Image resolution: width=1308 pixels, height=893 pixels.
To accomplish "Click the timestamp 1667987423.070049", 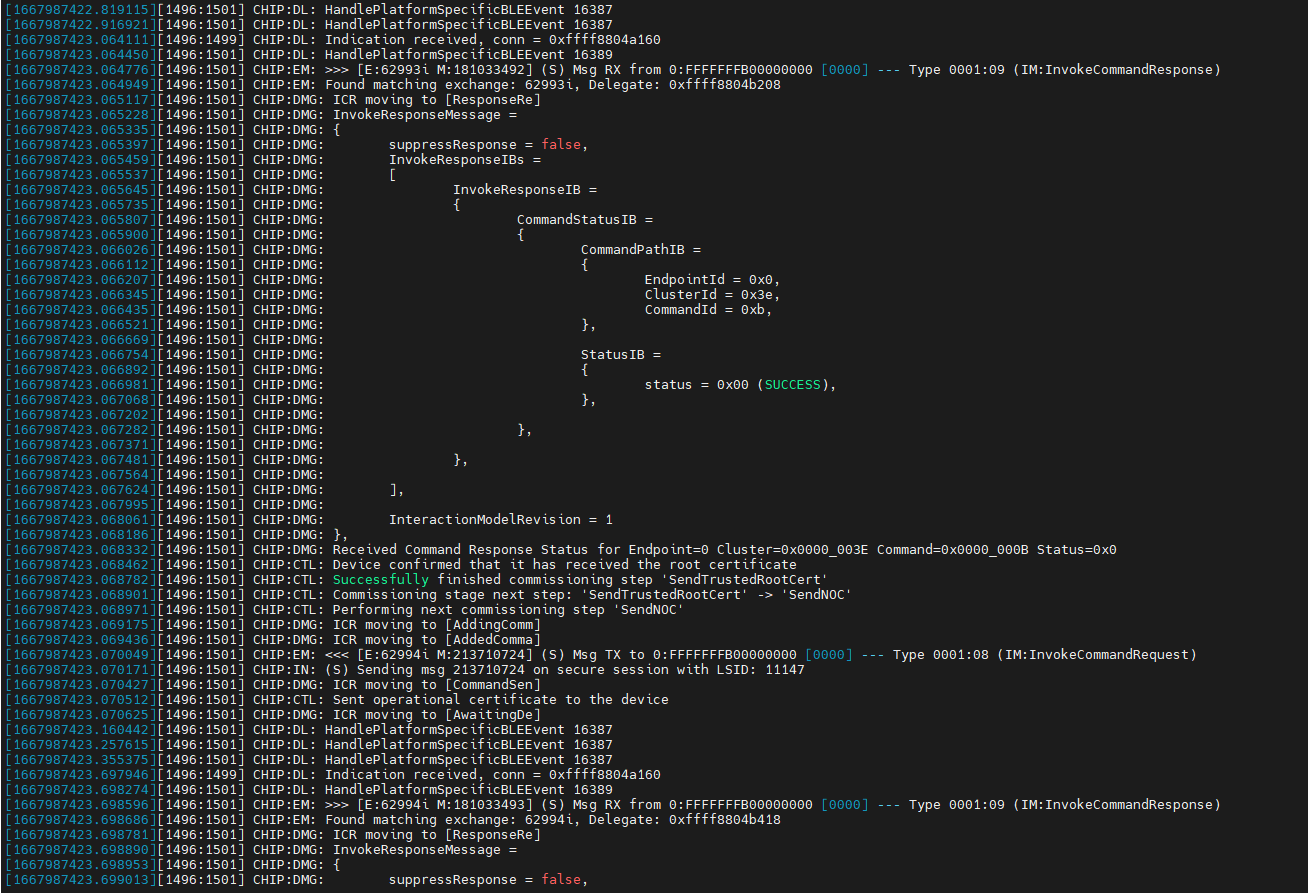I will pyautogui.click(x=80, y=654).
